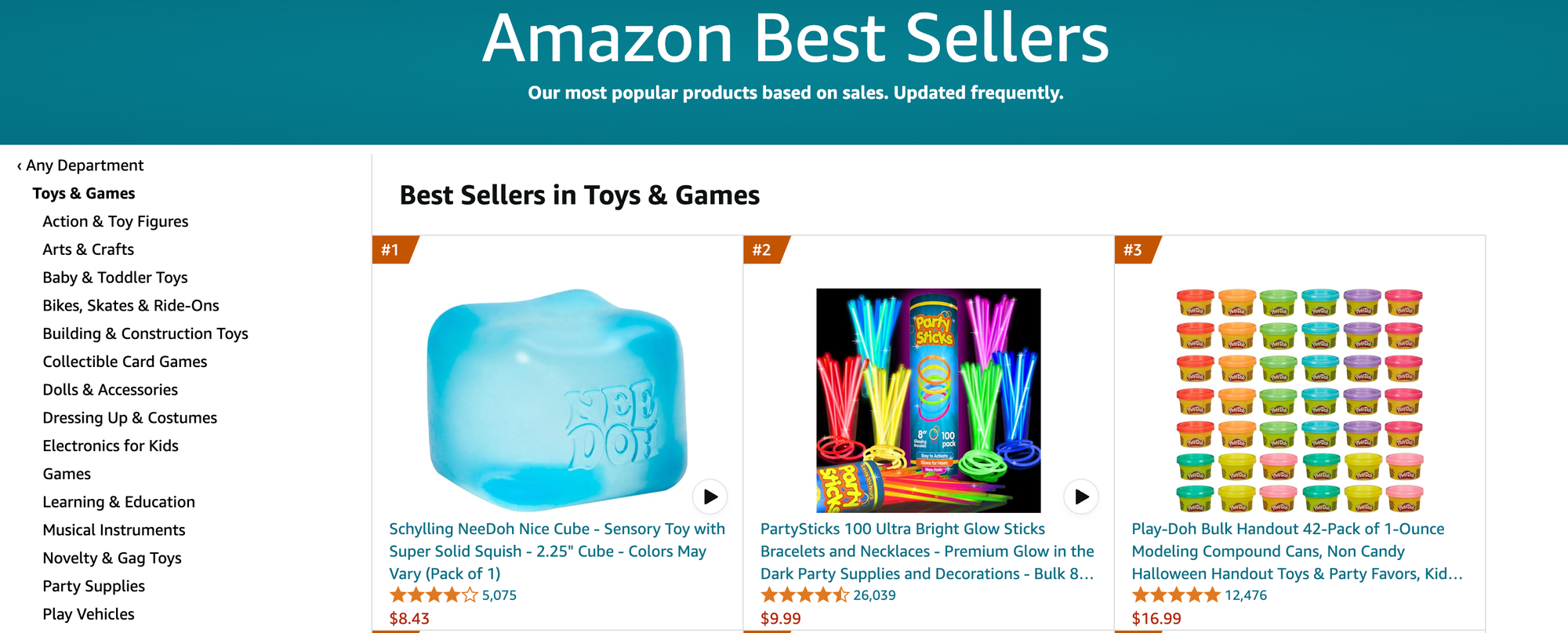Viewport: 1568px width, 633px height.
Task: Click the $8.43 price of the NeeDoh cube
Action: [408, 618]
